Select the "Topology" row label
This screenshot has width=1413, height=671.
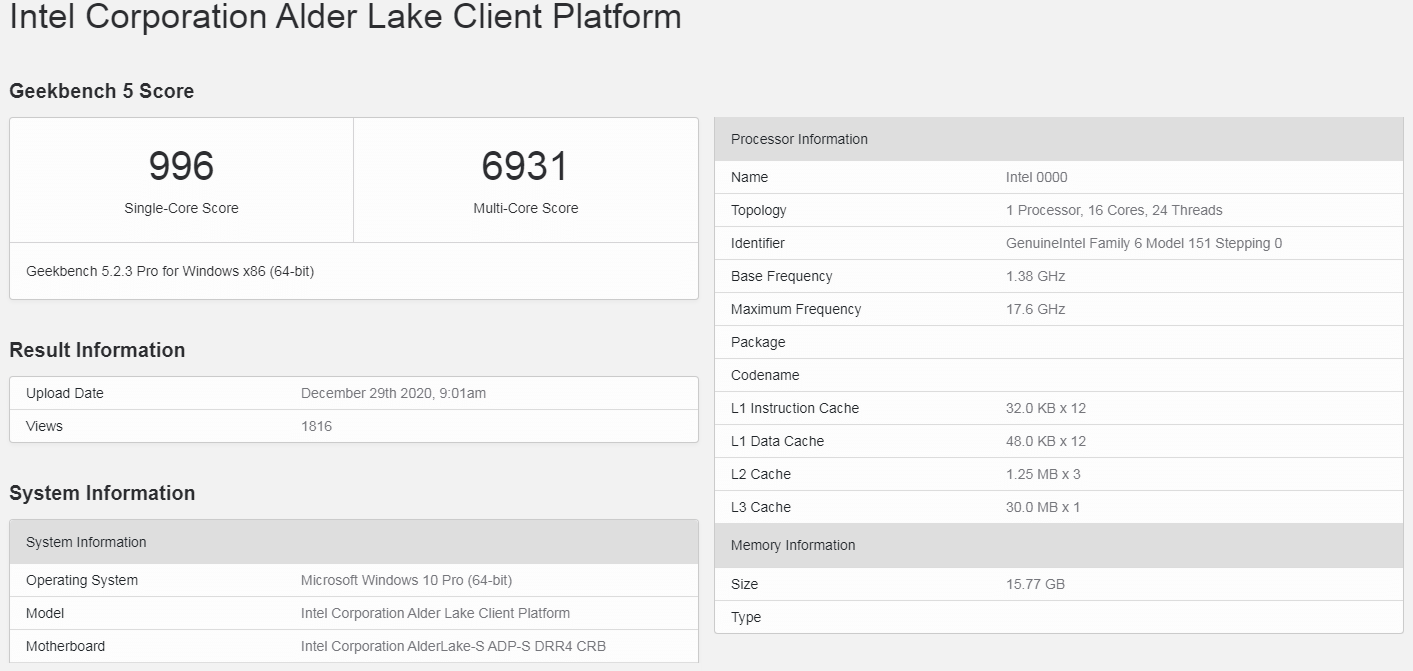759,210
